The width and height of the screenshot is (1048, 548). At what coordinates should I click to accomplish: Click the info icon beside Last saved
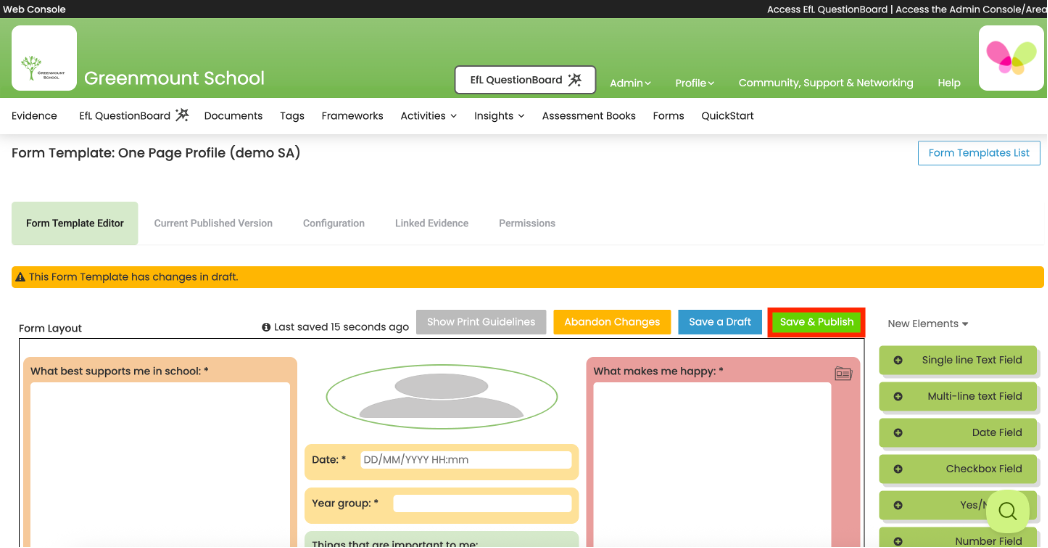coord(266,327)
